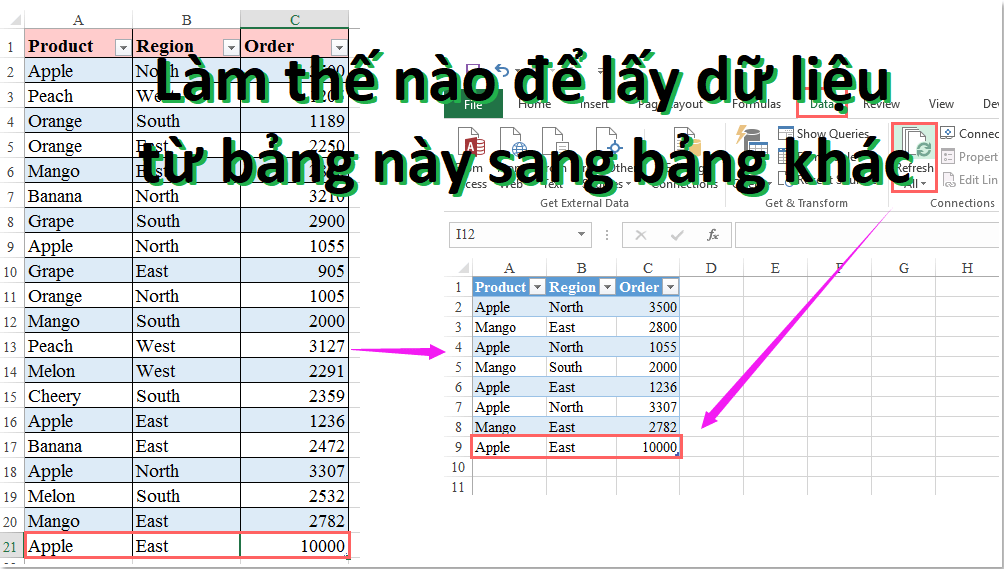Open Product filter dropdown in left table

[x=123, y=47]
